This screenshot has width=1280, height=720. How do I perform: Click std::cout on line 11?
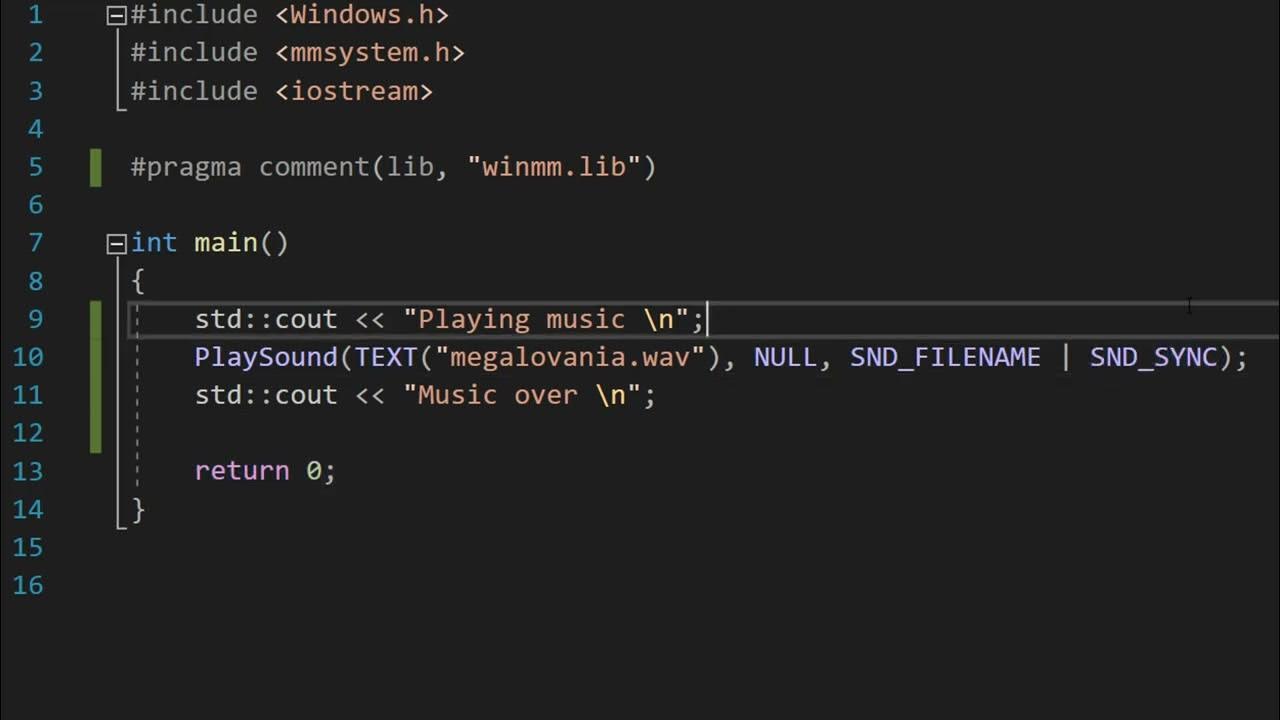(x=266, y=395)
